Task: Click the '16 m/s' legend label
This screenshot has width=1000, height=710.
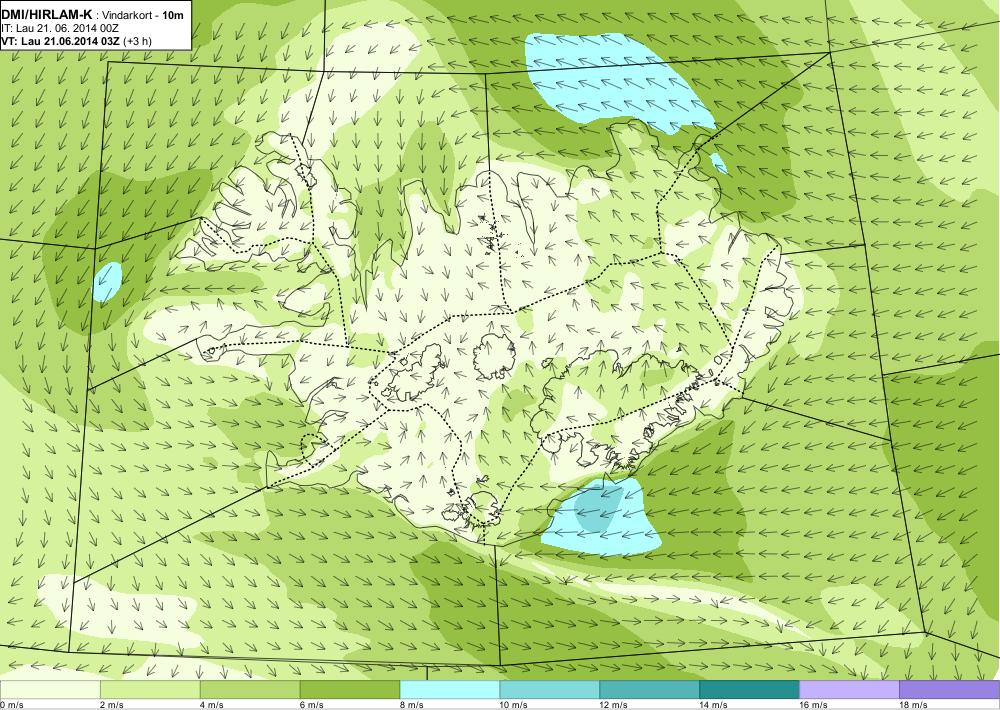Action: (x=813, y=705)
